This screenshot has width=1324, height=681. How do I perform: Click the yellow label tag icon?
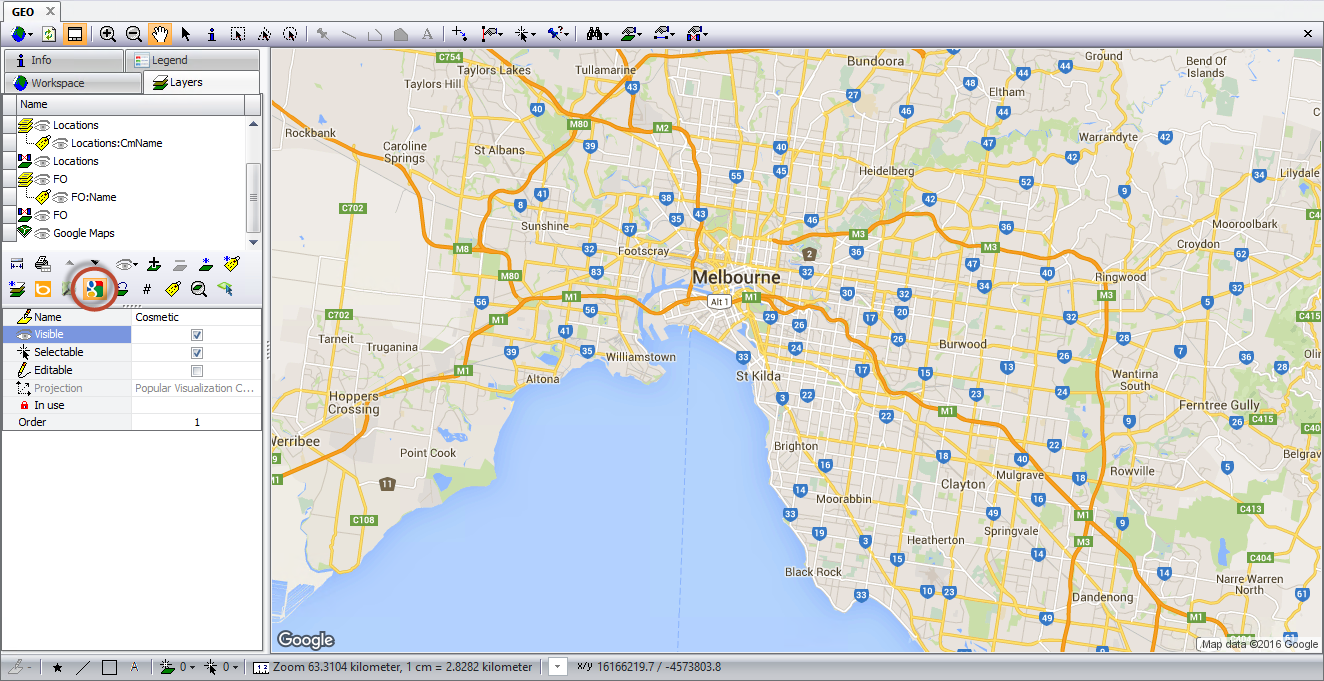point(172,289)
